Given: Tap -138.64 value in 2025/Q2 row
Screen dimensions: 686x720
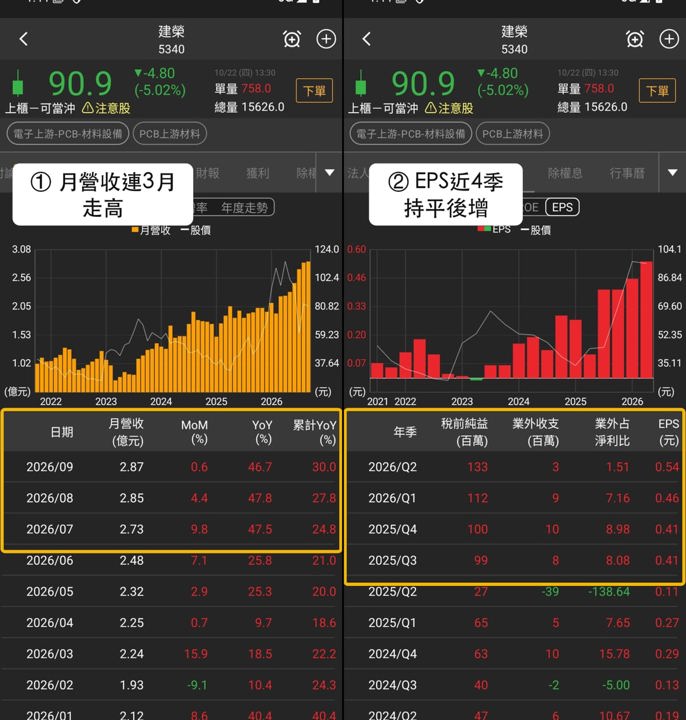Looking at the screenshot, I should [609, 591].
